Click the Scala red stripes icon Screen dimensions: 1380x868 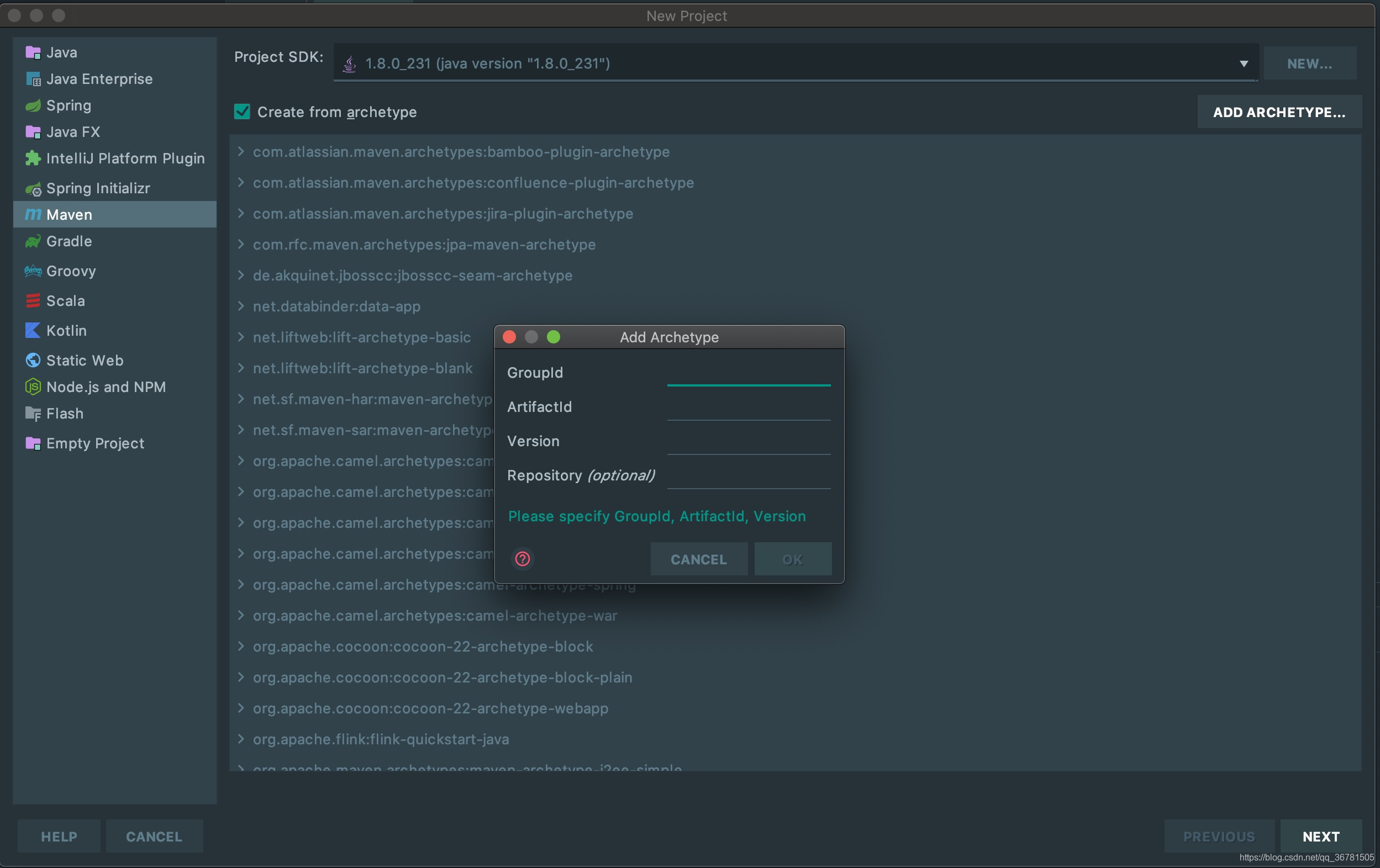pos(33,301)
